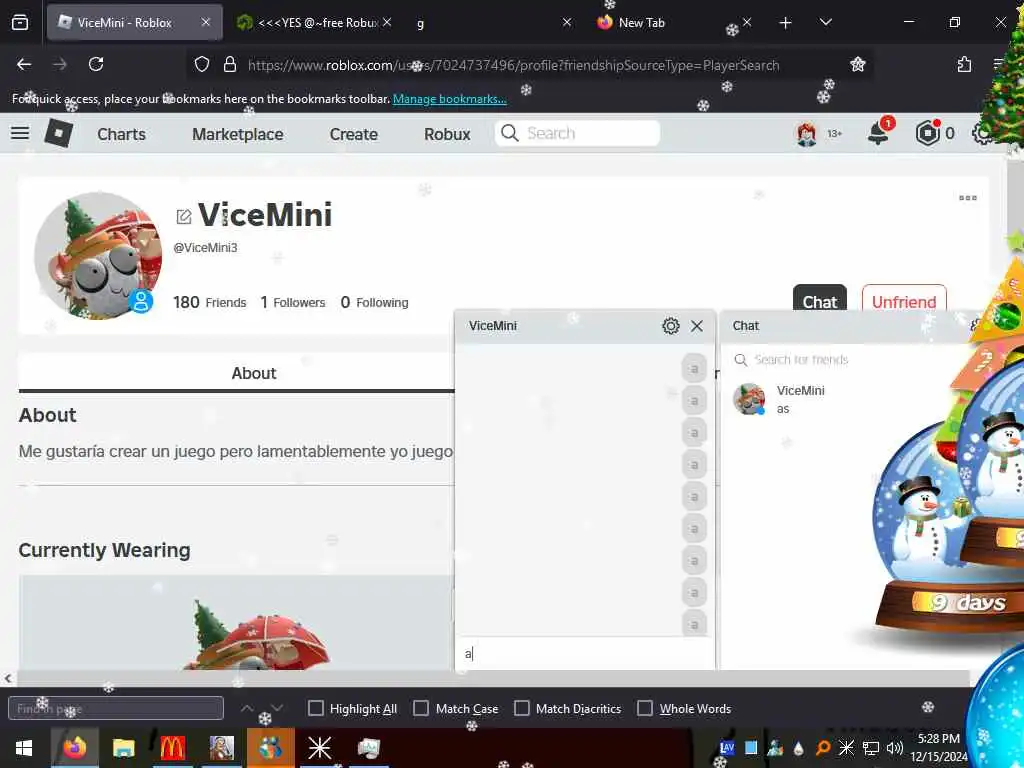This screenshot has height=768, width=1024.
Task: Bookmark this page with the star
Action: coord(857,64)
